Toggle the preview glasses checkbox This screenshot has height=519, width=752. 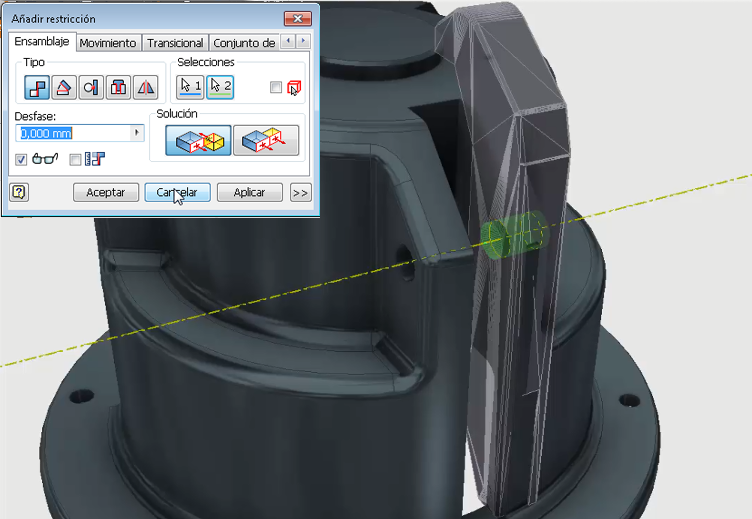(21, 160)
